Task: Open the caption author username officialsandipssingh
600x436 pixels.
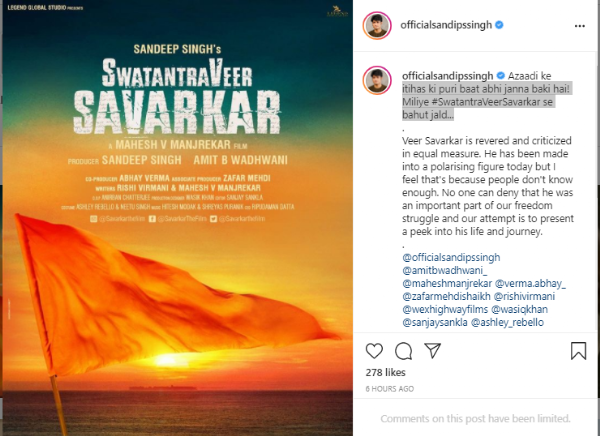Action: tap(448, 76)
